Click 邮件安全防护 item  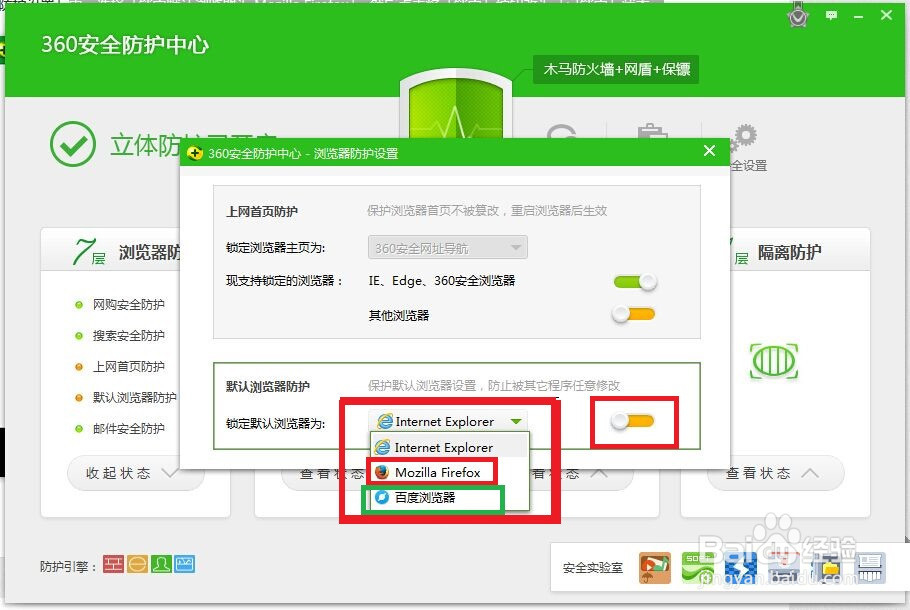tap(128, 429)
